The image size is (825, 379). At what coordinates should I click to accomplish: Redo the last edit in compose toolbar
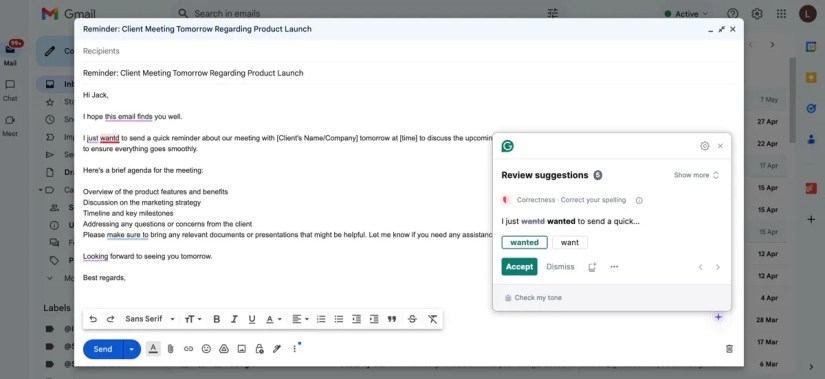[110, 319]
